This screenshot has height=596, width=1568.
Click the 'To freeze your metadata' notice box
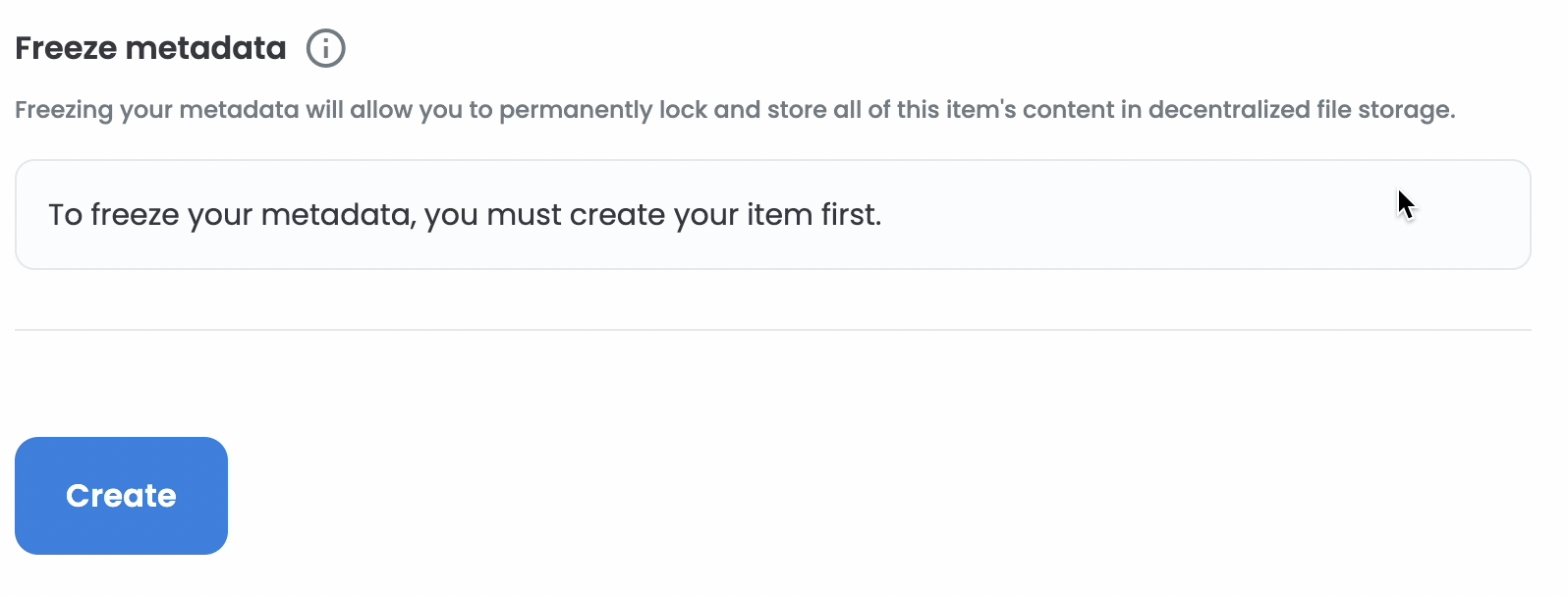point(772,214)
